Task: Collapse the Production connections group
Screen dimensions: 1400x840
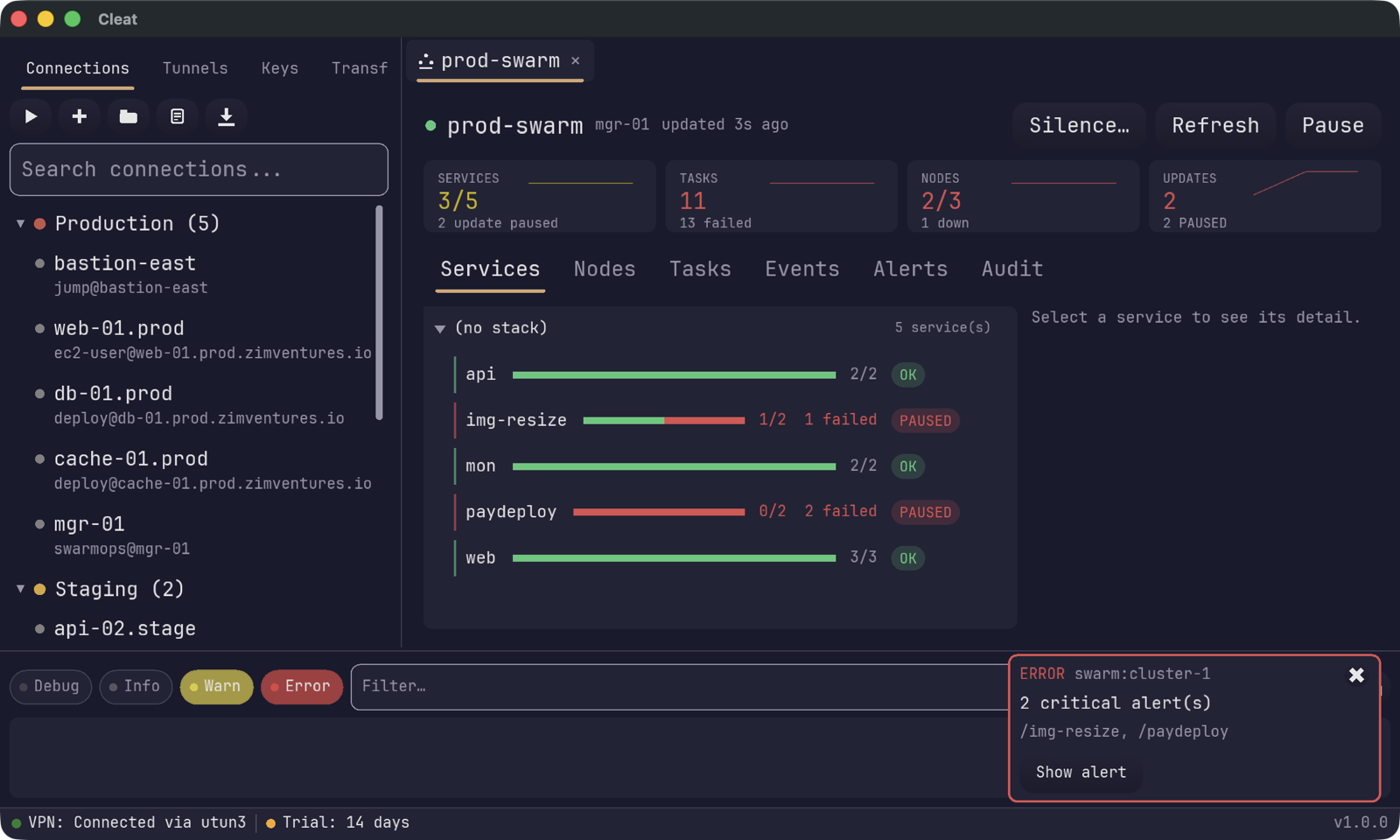Action: coord(20,224)
